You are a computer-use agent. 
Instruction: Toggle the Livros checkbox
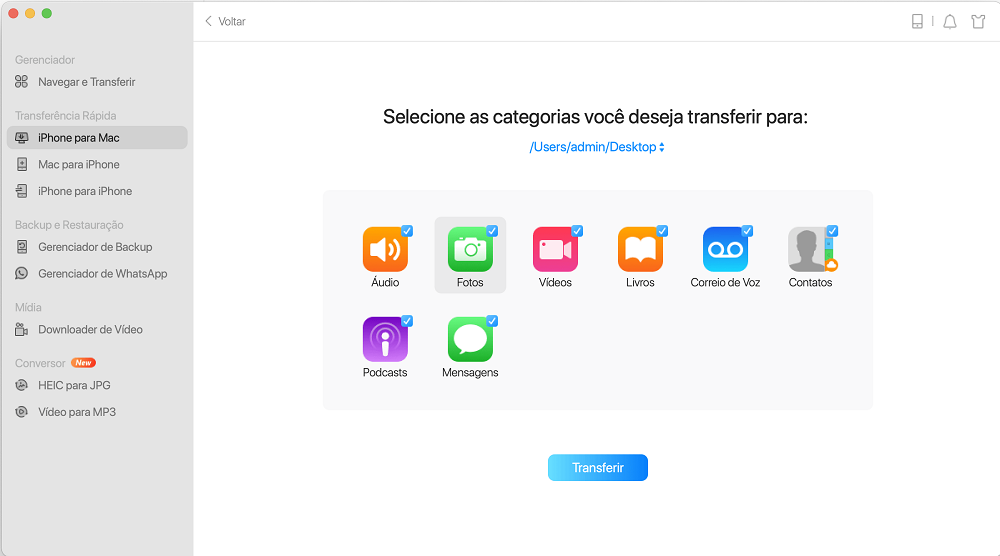coord(662,231)
